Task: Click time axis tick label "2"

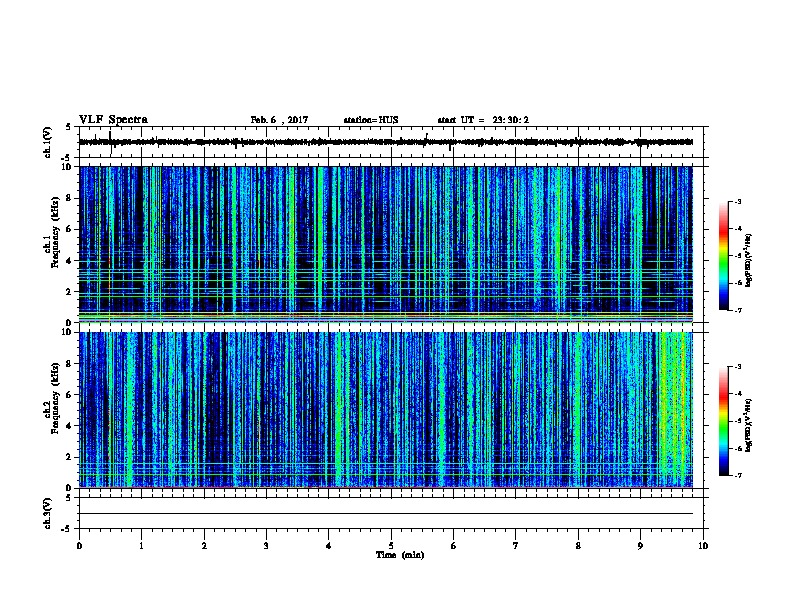Action: coord(204,546)
